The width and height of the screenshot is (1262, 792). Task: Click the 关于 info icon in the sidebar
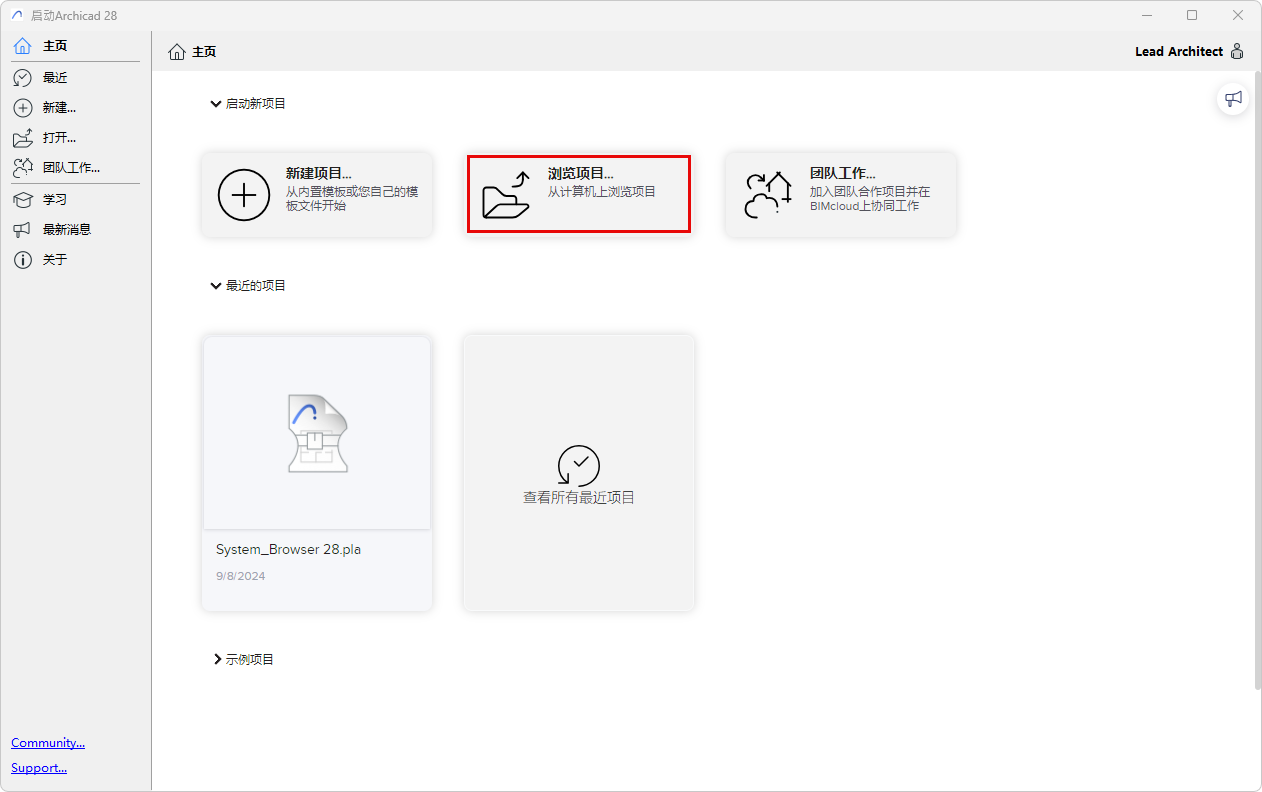coord(22,260)
